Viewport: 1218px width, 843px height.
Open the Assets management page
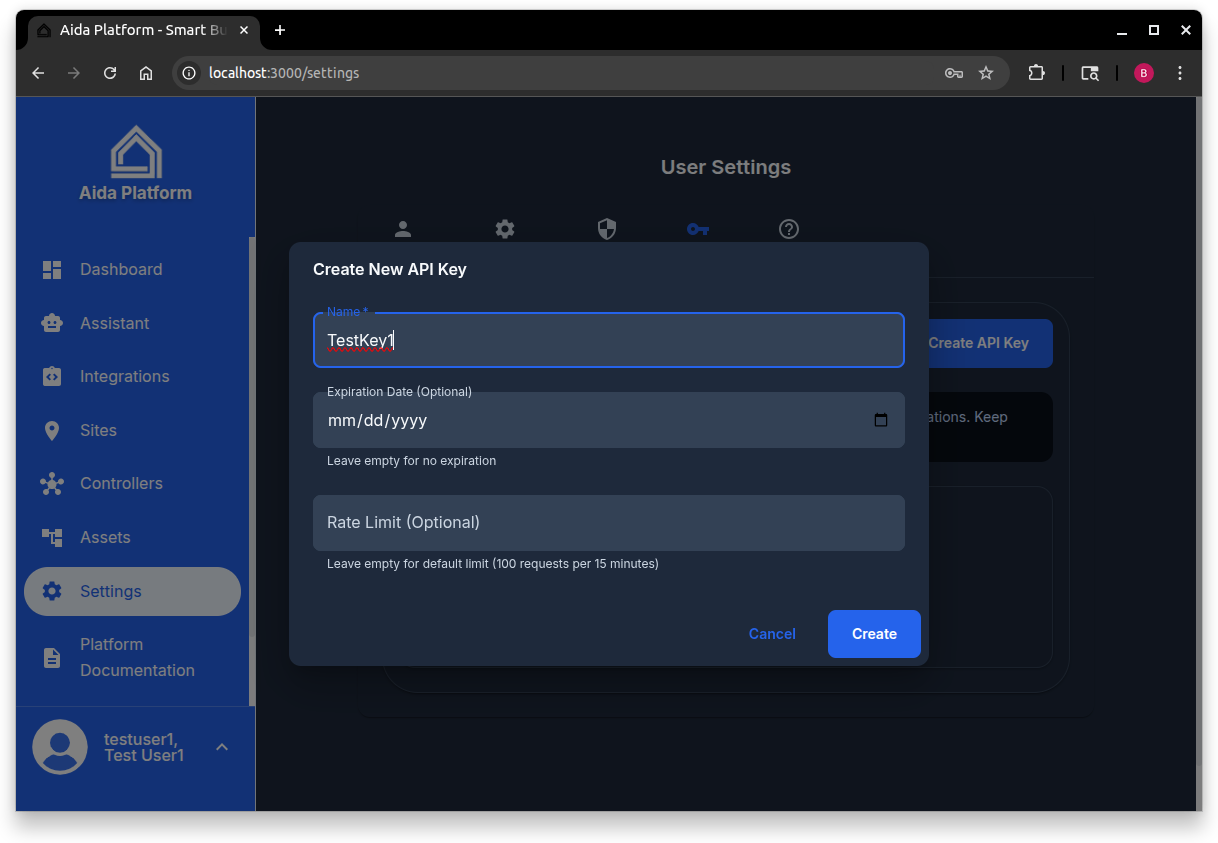point(104,537)
